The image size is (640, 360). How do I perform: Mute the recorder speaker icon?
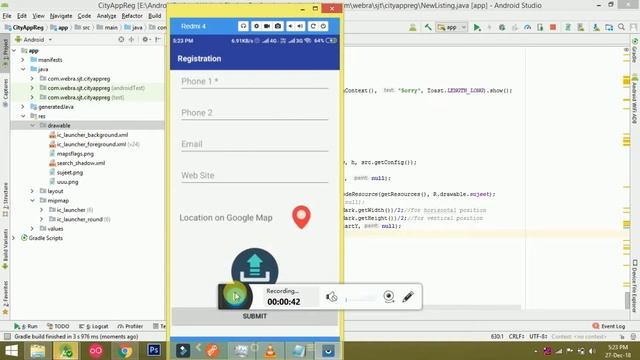pos(331,297)
